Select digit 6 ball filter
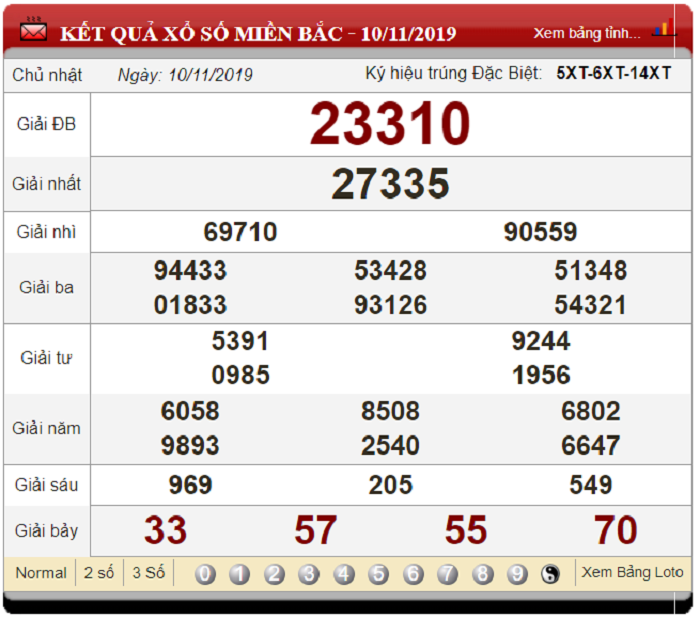Image resolution: width=700 pixels, height=619 pixels. pos(413,574)
